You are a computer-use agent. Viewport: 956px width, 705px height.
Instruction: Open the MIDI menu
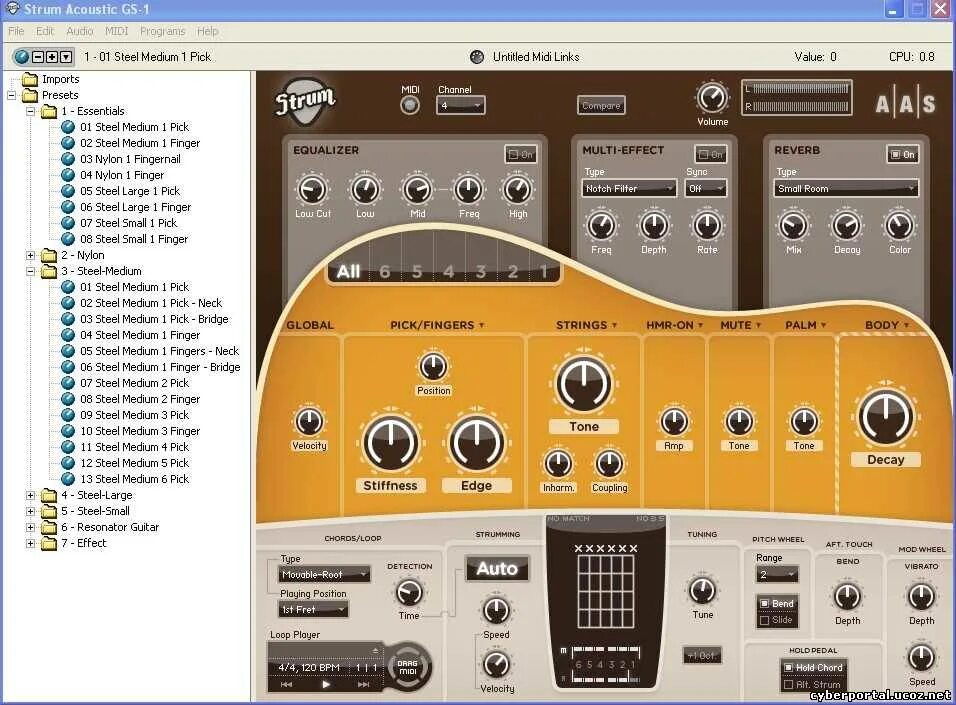[x=116, y=31]
